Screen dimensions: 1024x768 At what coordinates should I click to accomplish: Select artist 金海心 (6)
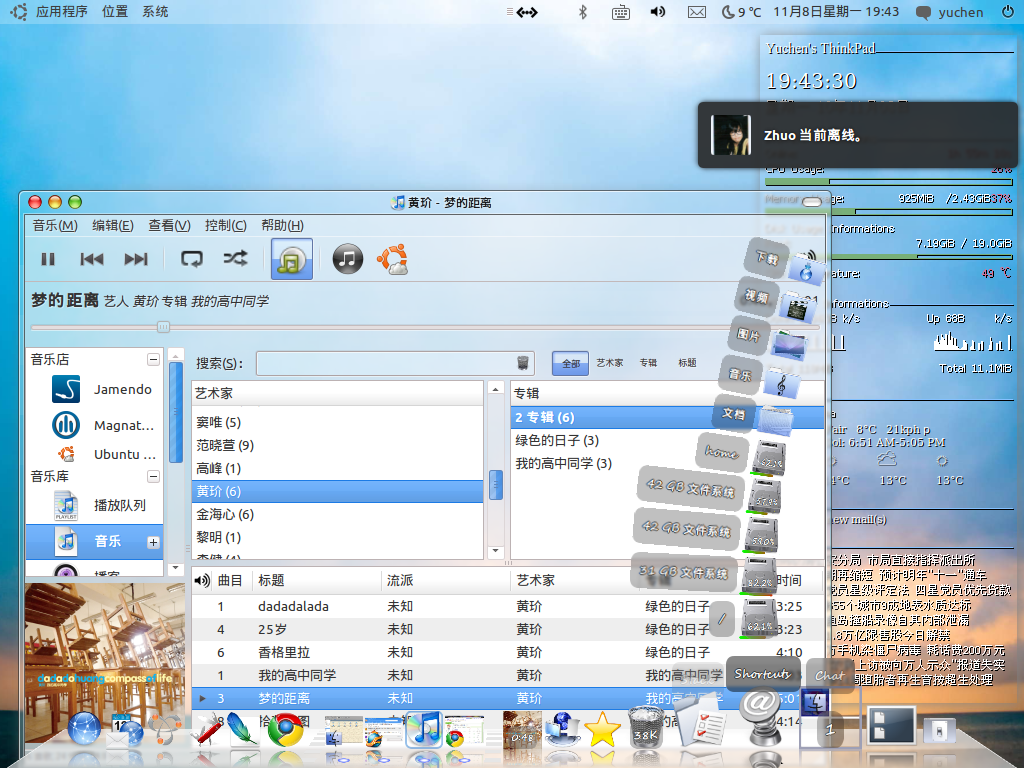pos(337,515)
